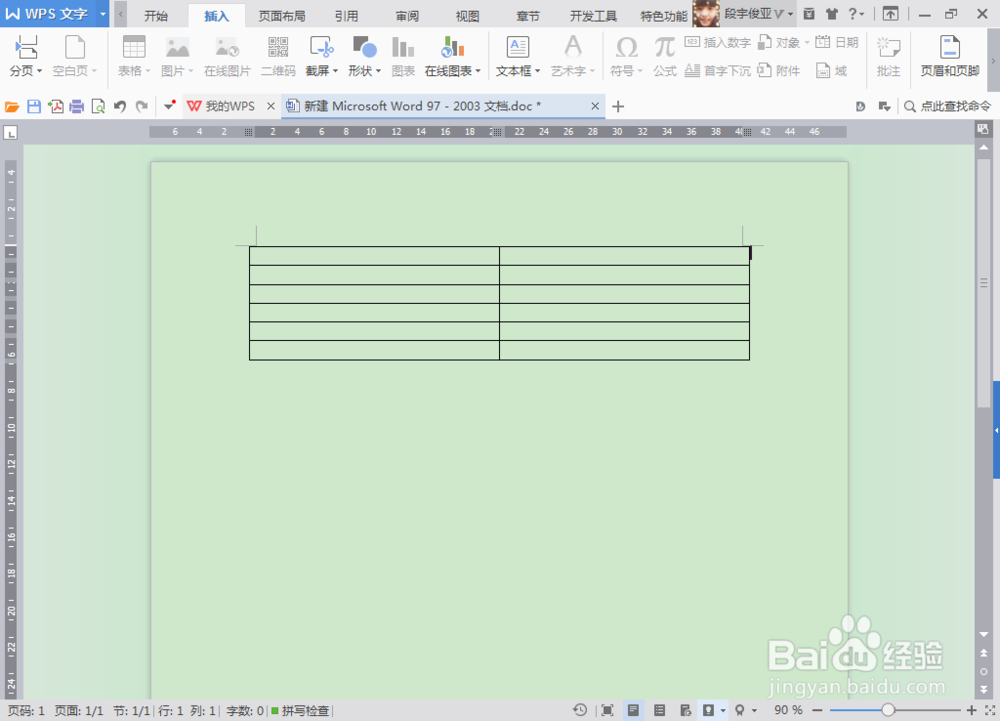Expand the user account 段宇俊亚 dropdown
Viewport: 1000px width, 721px height.
click(x=790, y=13)
